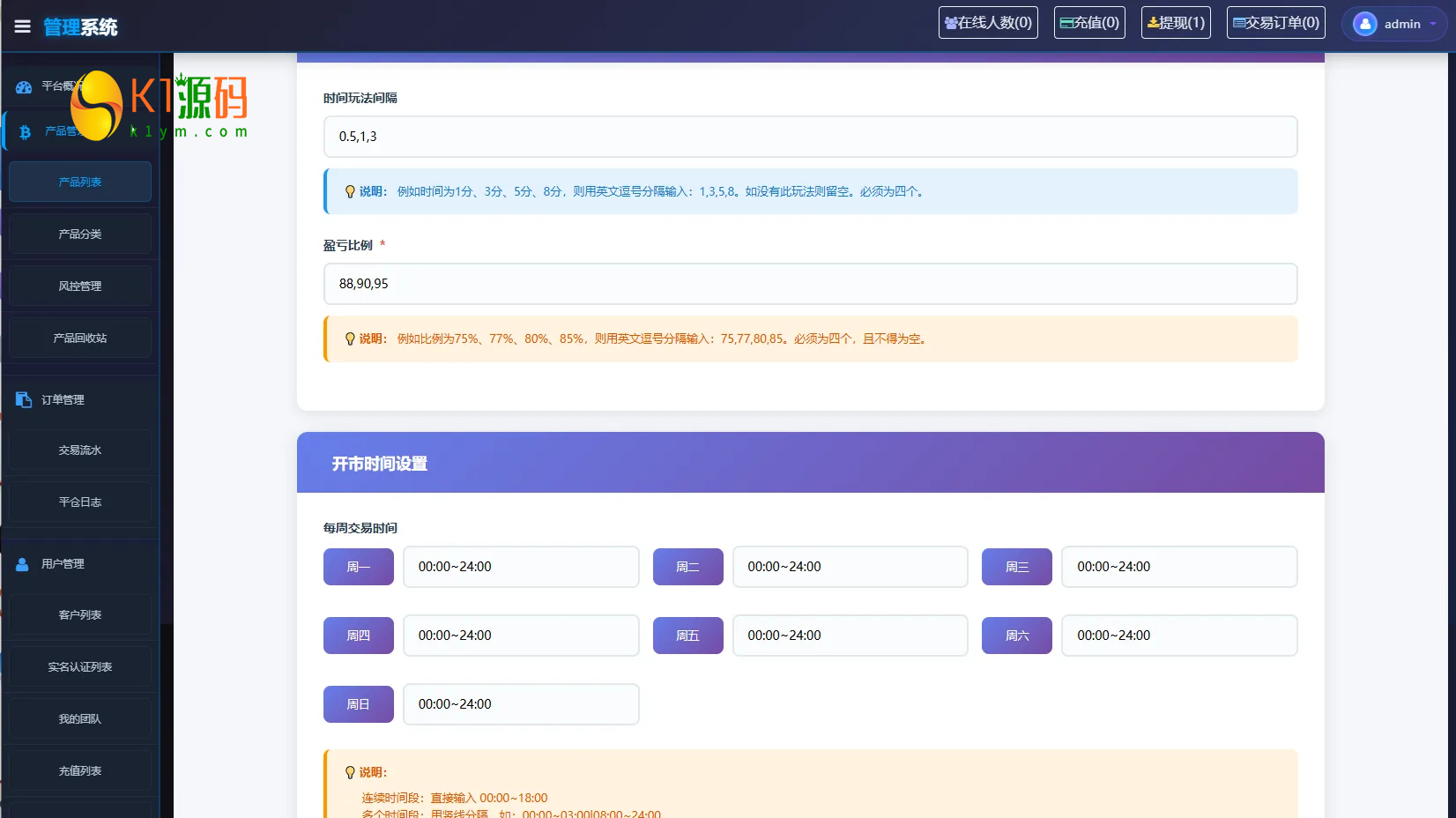Click the 周四 day label button
1456x818 pixels.
coord(359,636)
